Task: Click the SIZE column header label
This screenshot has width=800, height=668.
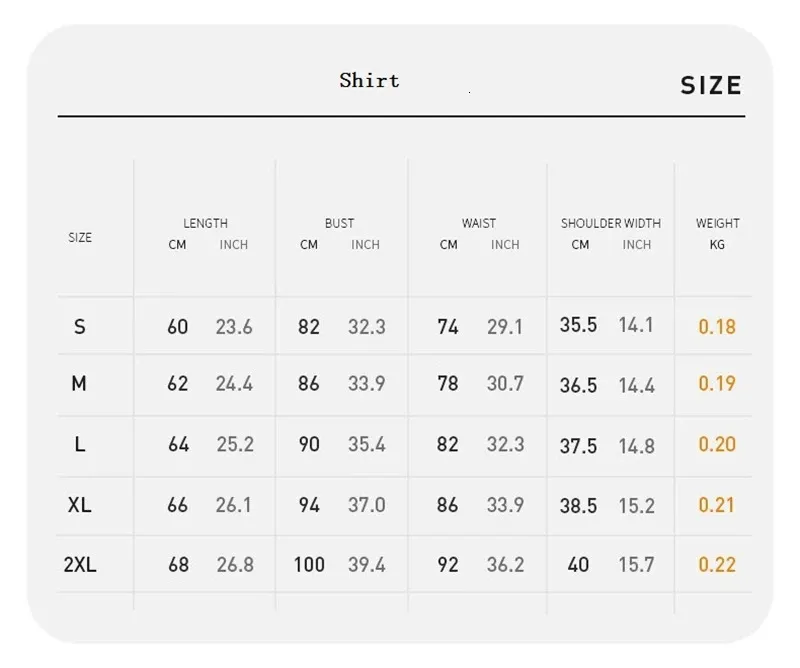Action: [80, 237]
